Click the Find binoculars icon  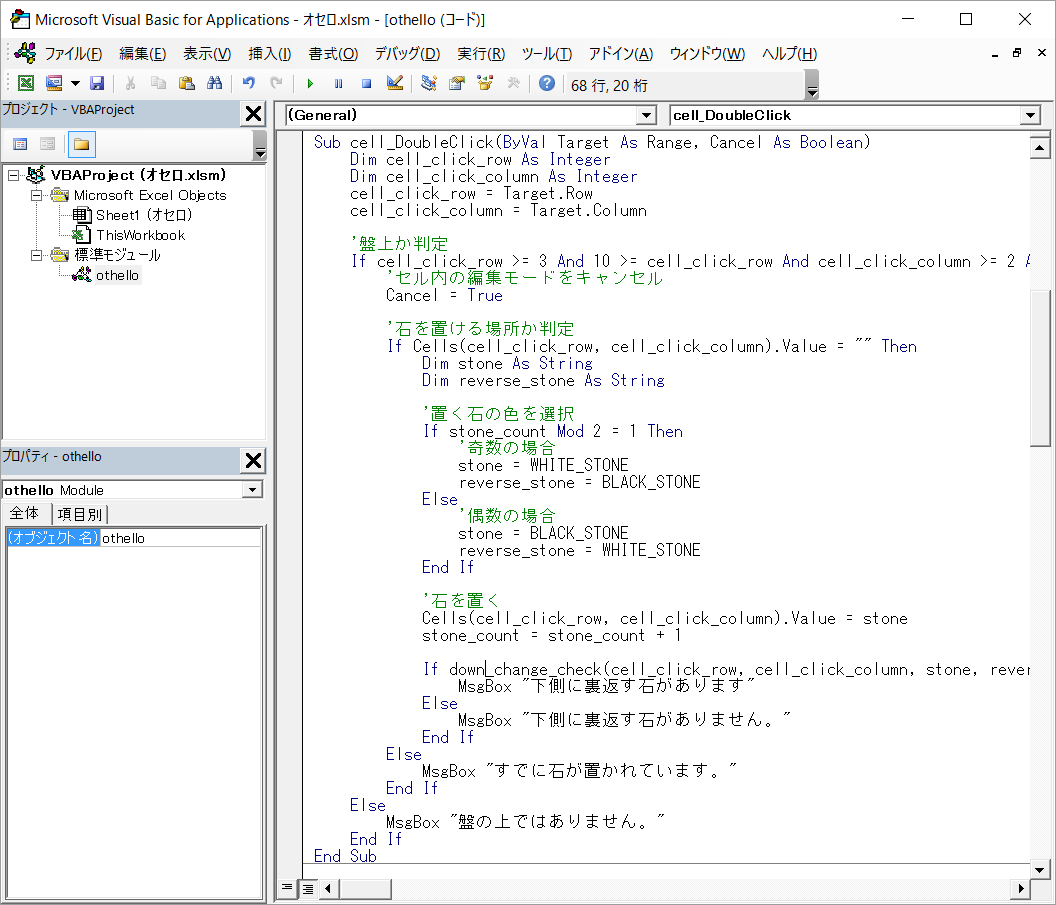tap(214, 84)
